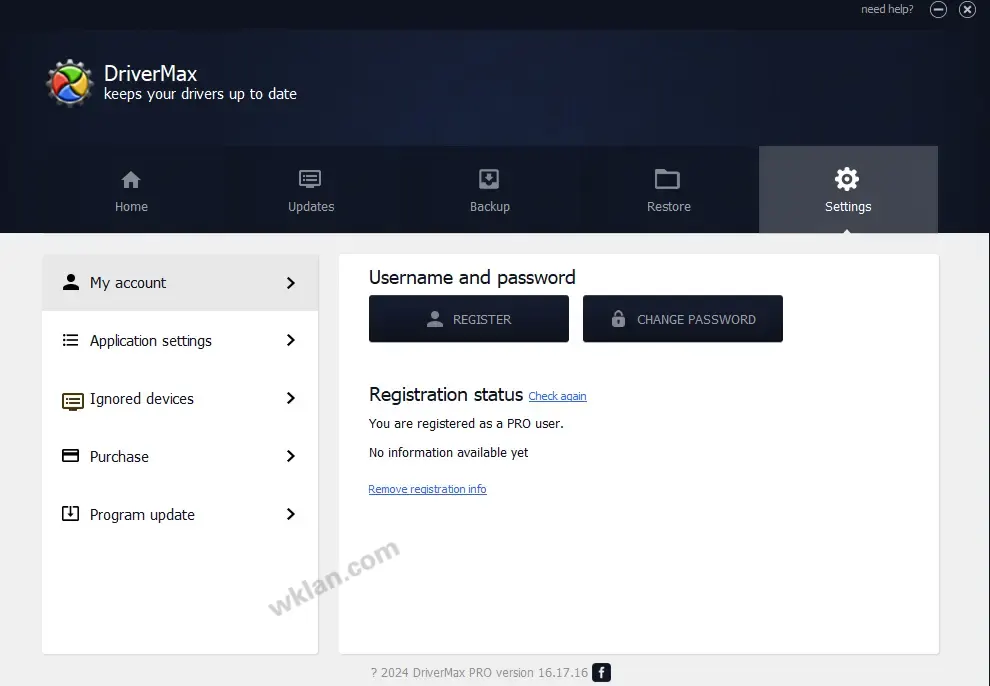Click the DriverMax PRO version 16.17.16 text

point(500,673)
